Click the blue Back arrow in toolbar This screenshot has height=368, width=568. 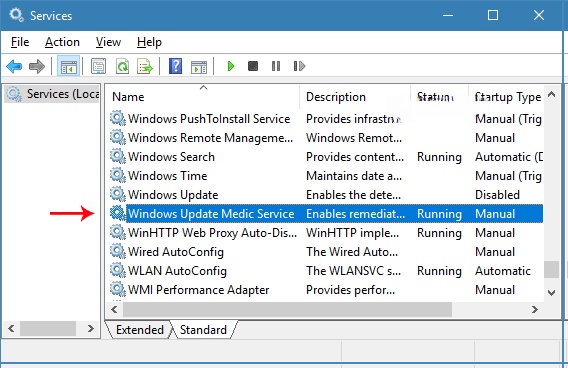point(14,66)
